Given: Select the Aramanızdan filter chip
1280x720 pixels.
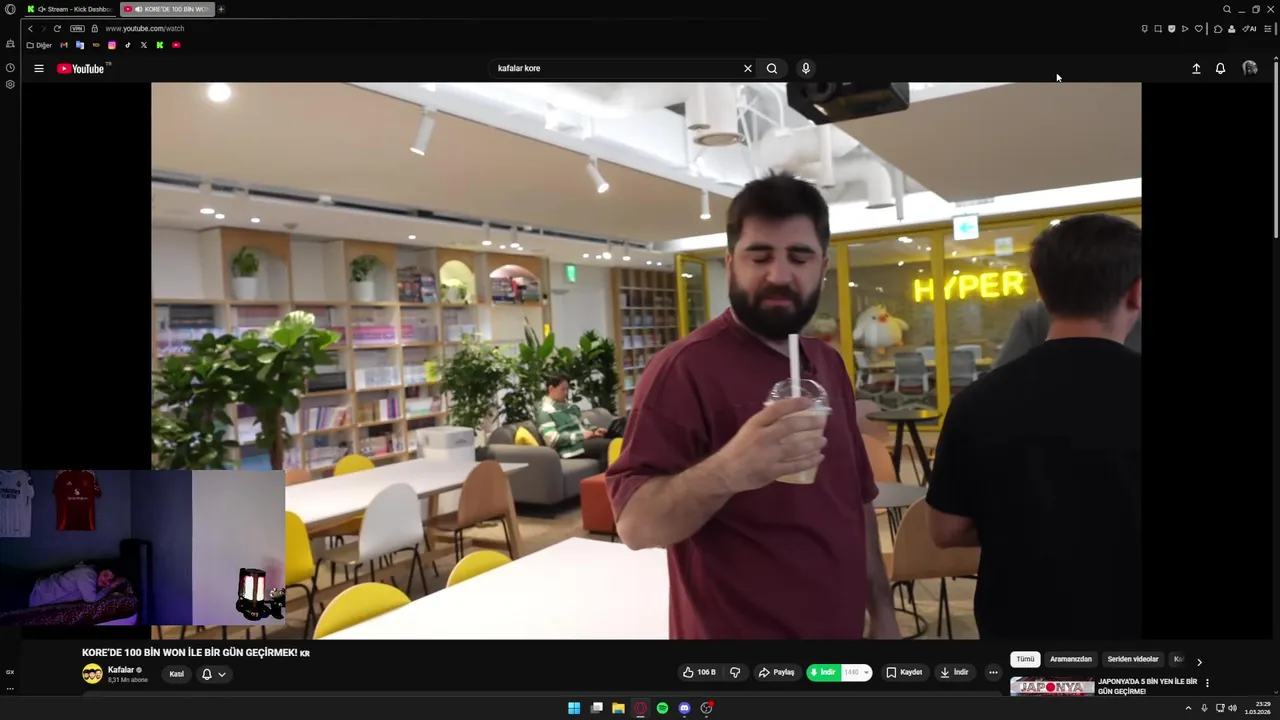Looking at the screenshot, I should [1071, 660].
